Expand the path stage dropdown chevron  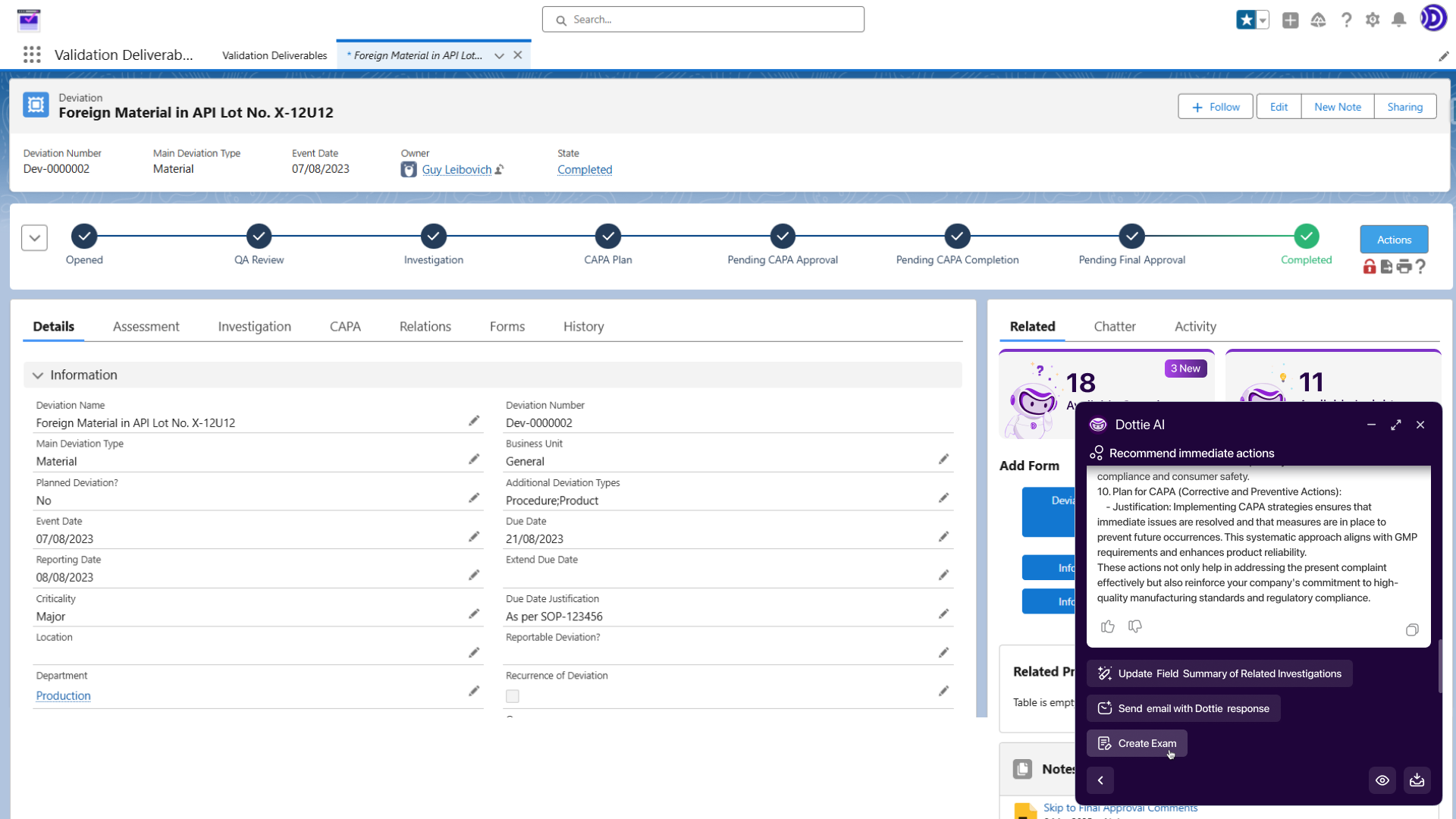(x=34, y=237)
